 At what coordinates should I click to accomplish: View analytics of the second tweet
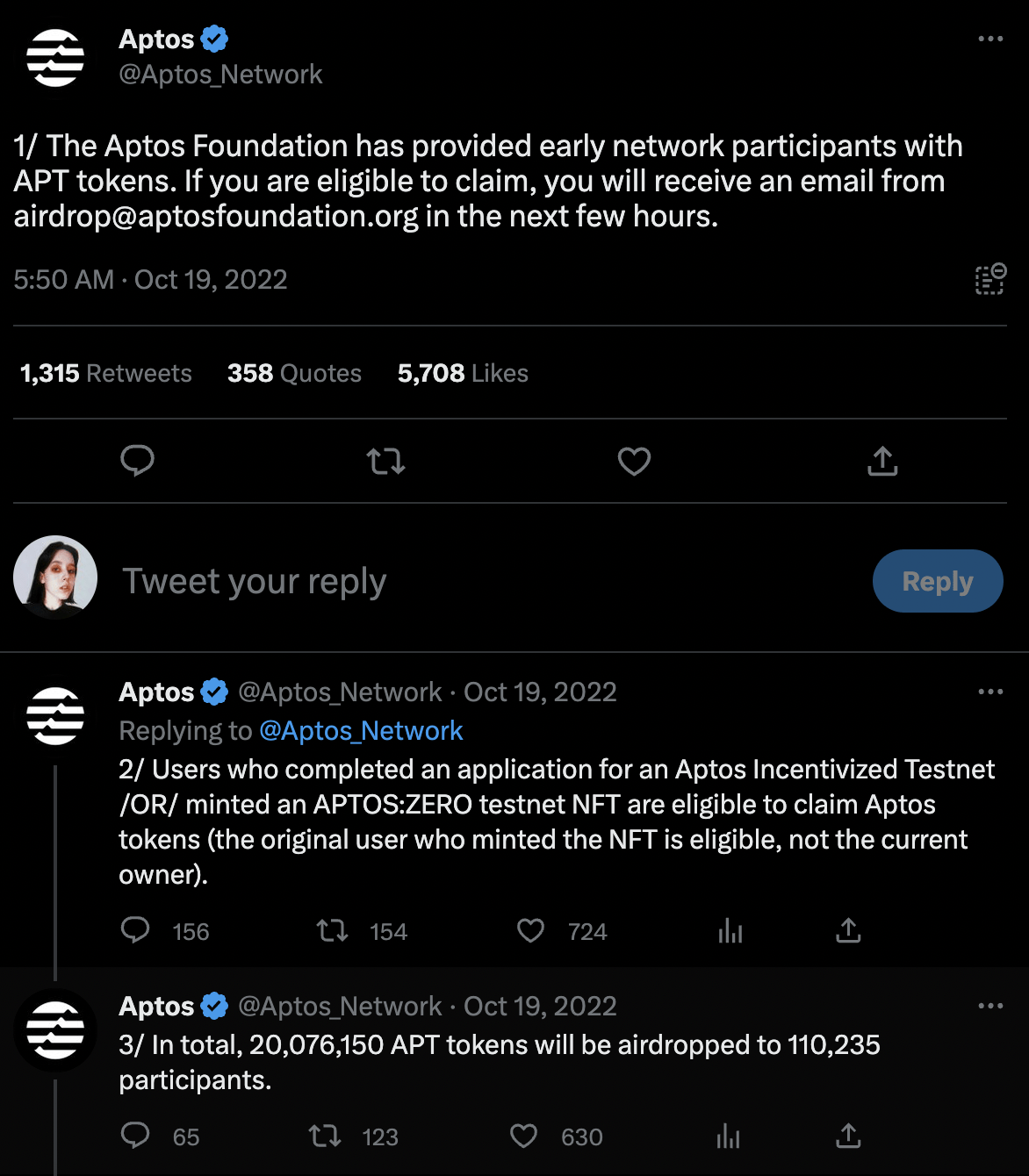tap(730, 930)
